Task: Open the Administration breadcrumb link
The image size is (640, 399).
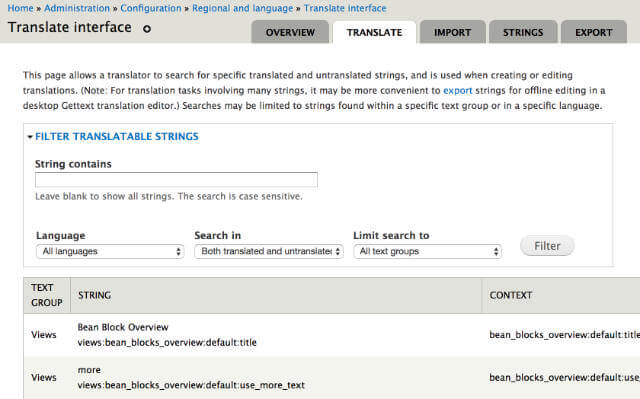Action: pos(77,8)
